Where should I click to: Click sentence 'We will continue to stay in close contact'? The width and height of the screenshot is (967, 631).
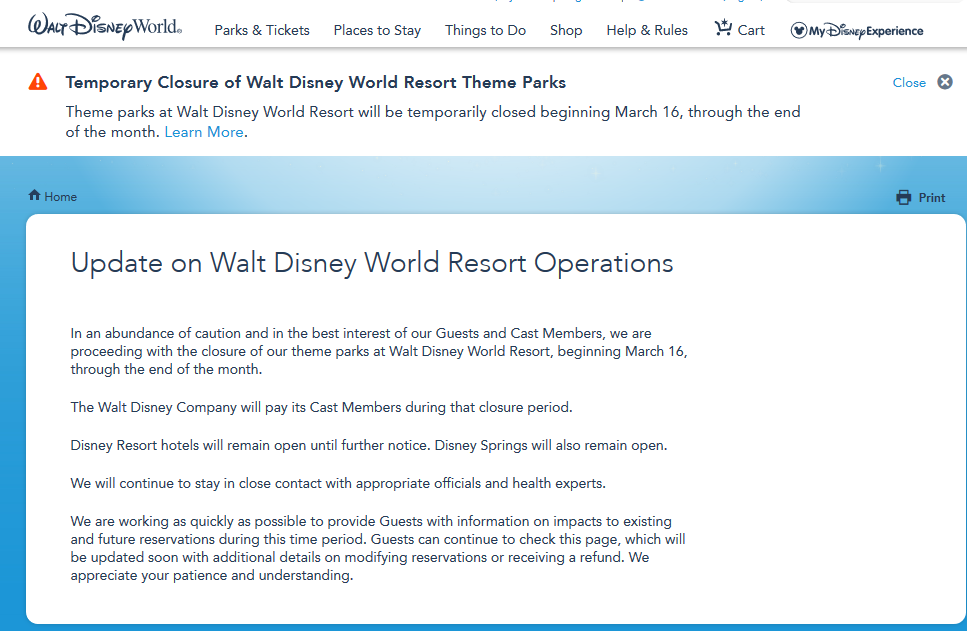(x=338, y=484)
